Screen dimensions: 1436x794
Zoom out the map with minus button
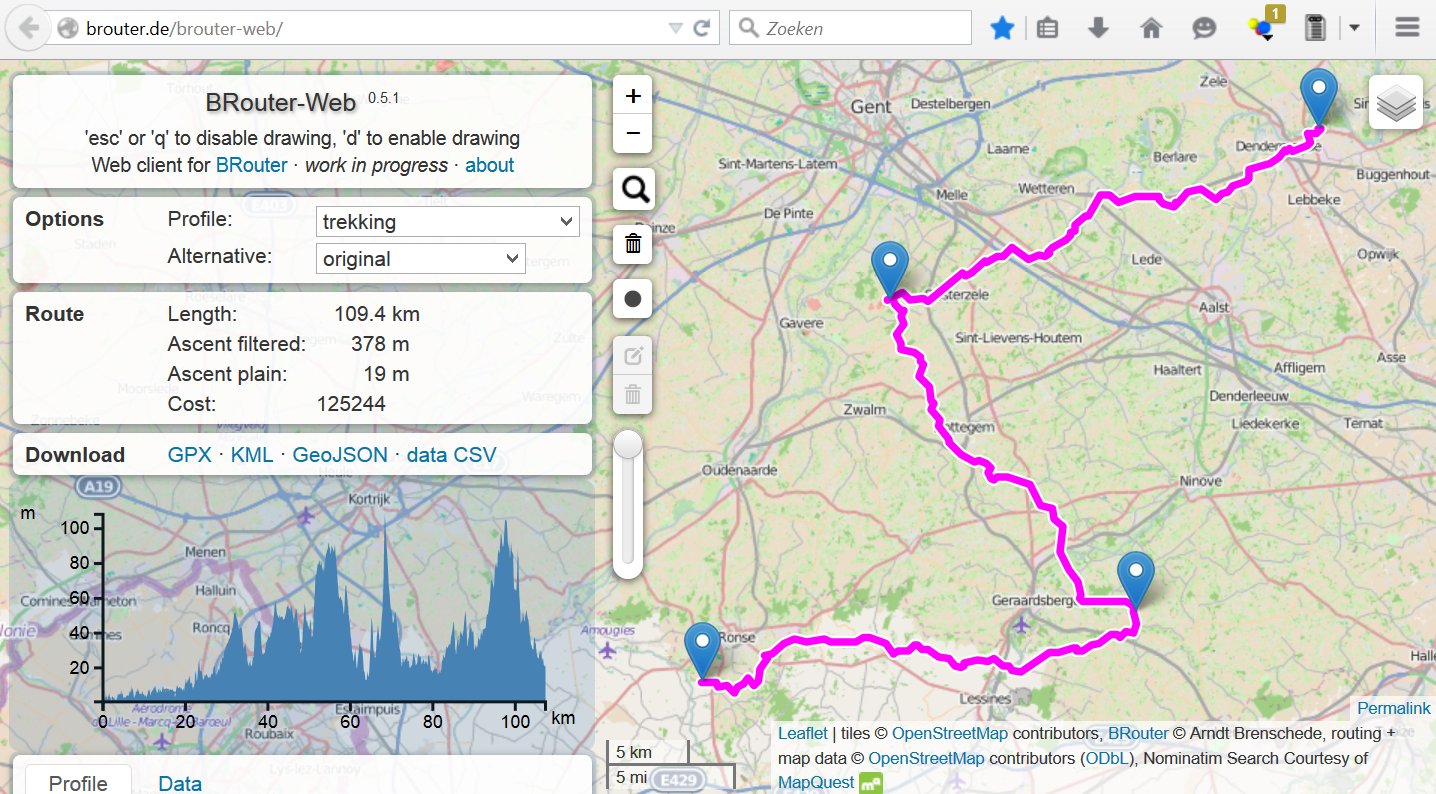[x=632, y=134]
